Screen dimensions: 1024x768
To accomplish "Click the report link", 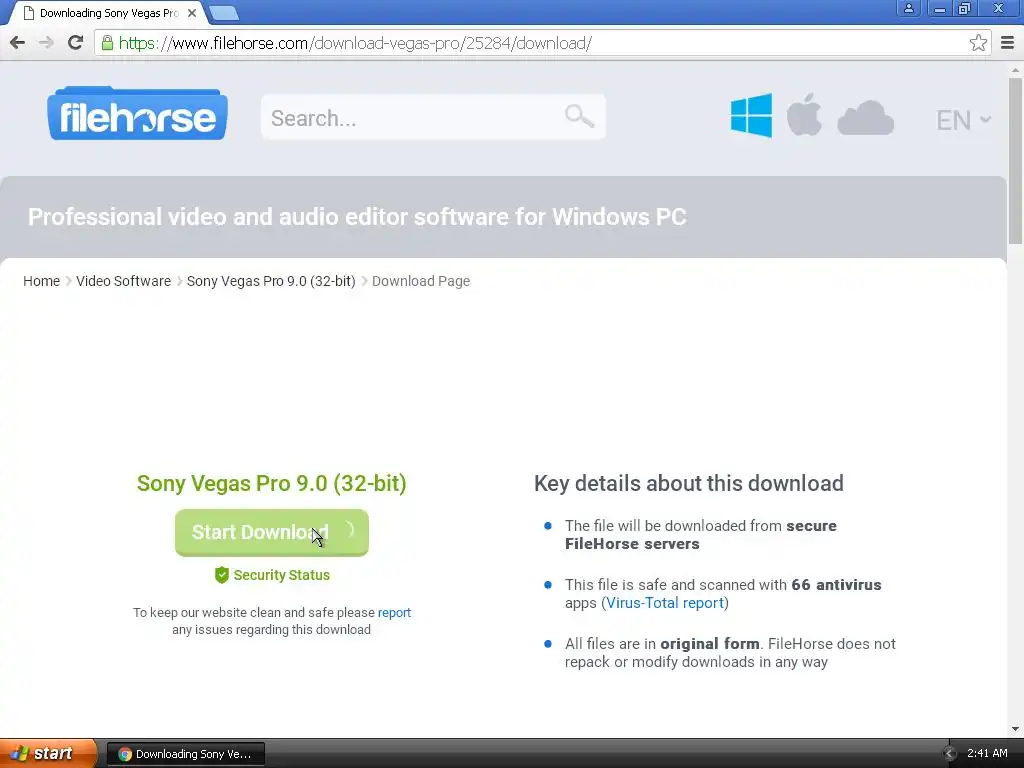I will tap(394, 613).
